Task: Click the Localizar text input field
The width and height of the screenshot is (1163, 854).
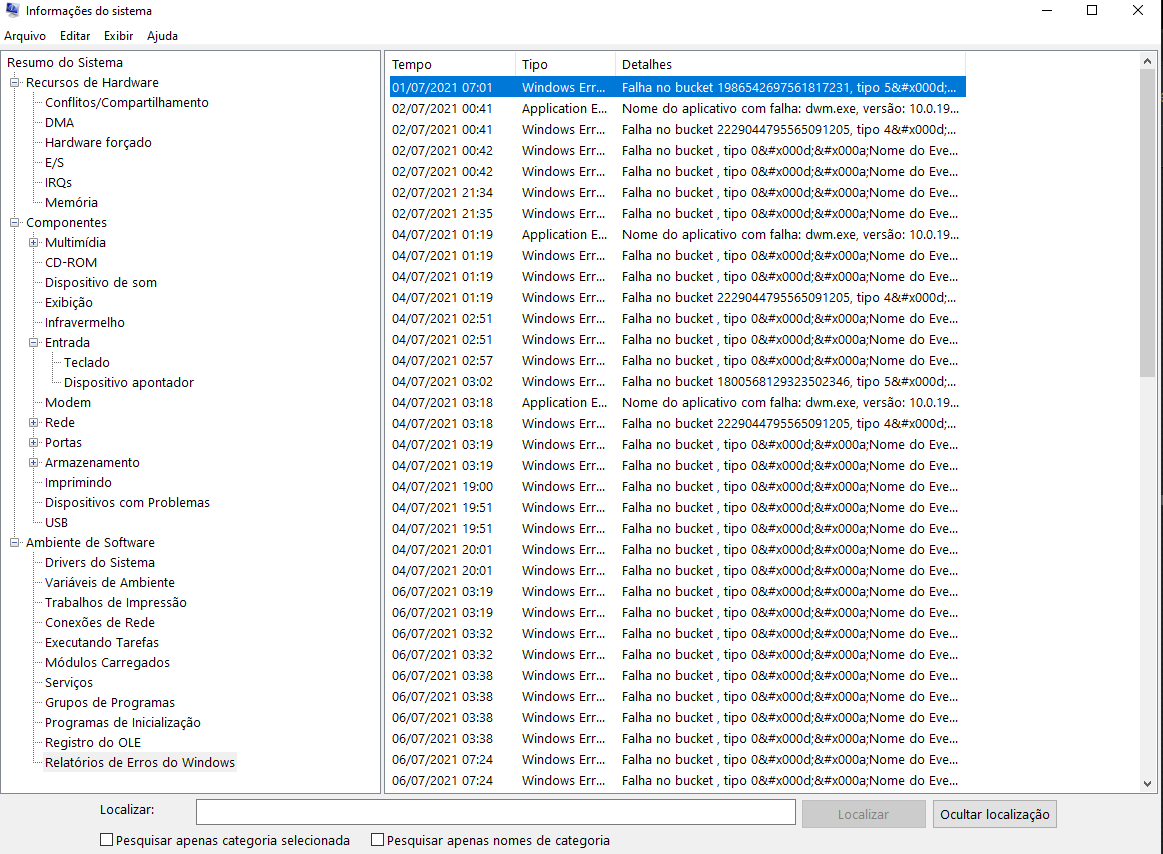Action: tap(495, 812)
